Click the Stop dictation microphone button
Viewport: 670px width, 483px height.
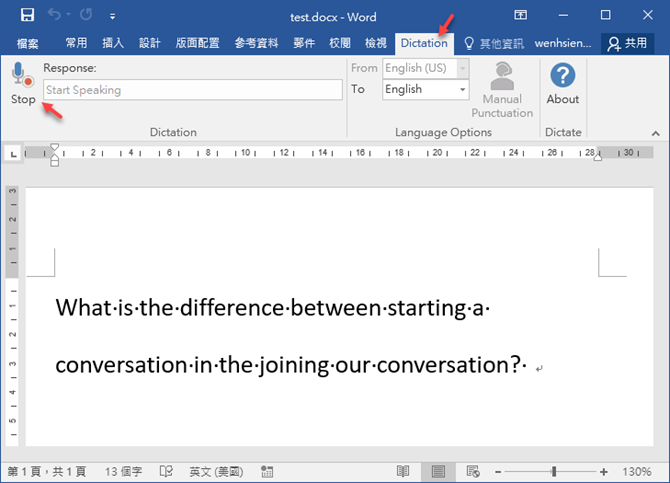[22, 82]
